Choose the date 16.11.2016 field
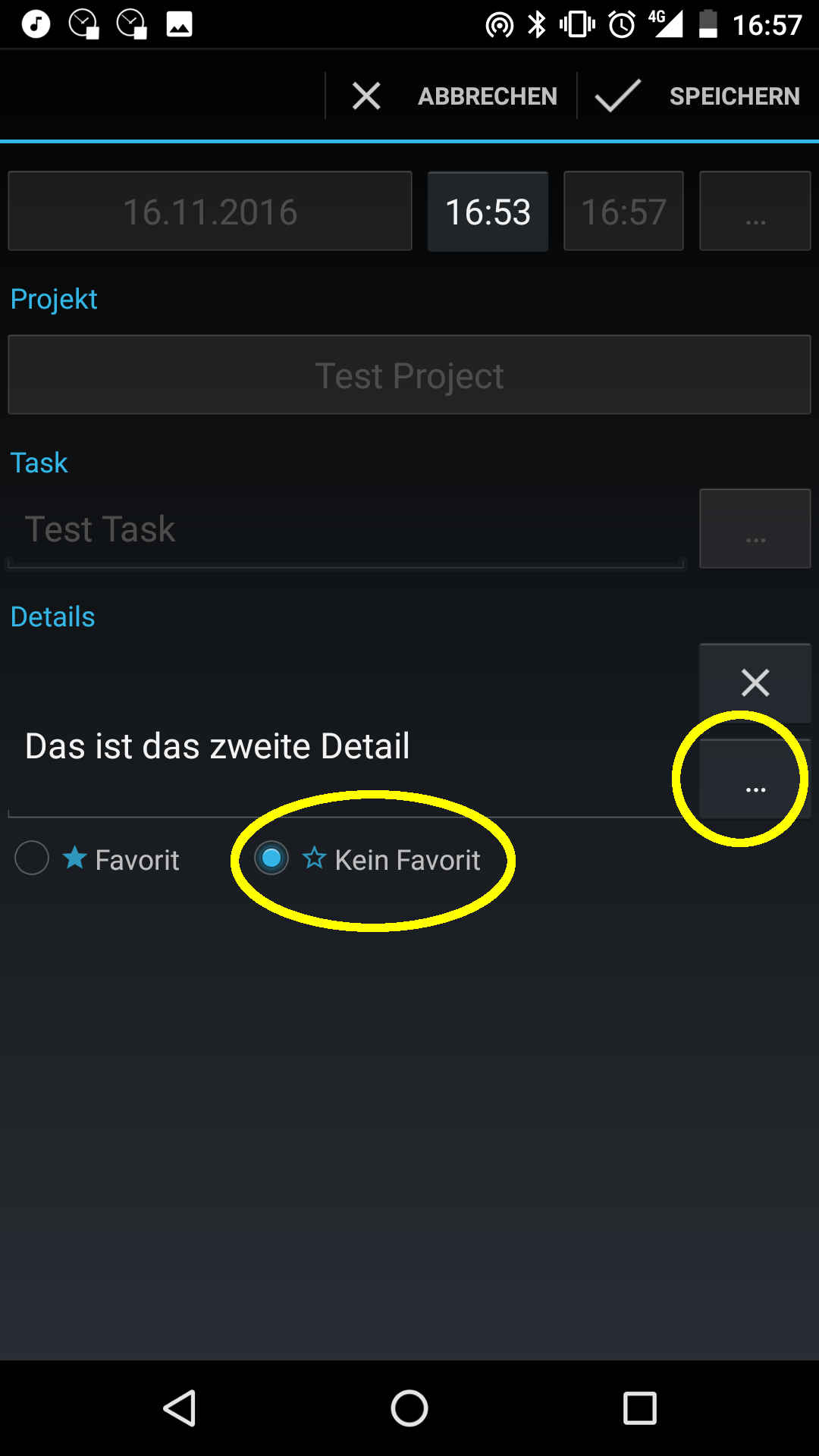The width and height of the screenshot is (819, 1456). pos(210,211)
